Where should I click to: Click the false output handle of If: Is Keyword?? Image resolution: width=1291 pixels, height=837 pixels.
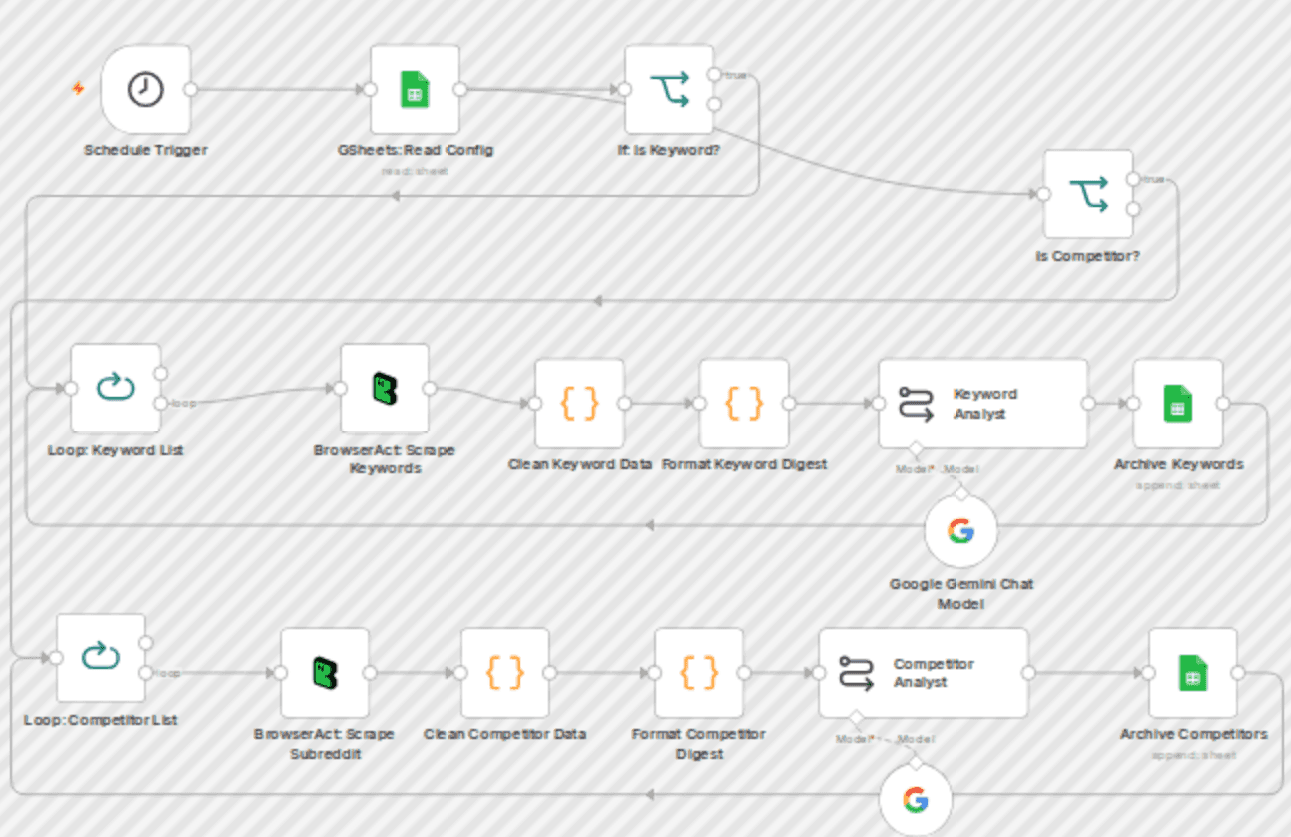coord(714,104)
